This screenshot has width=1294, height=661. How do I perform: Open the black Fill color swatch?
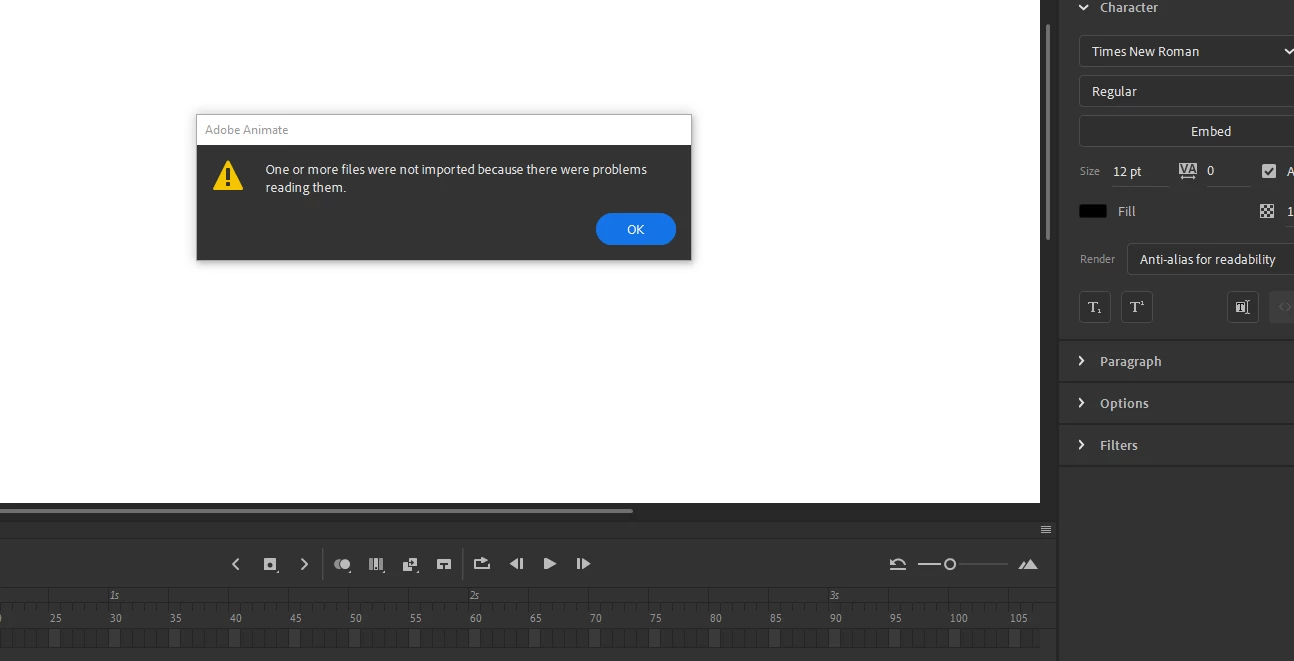tap(1093, 211)
